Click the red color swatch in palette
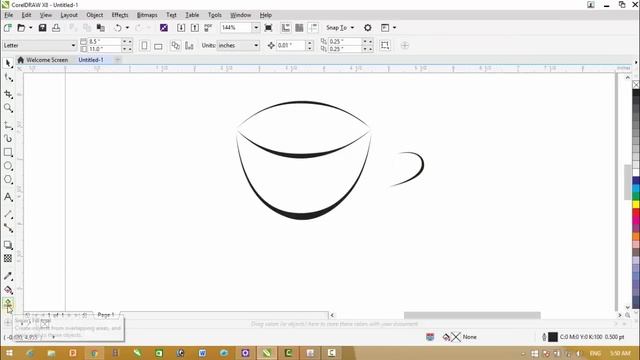Image resolution: width=640 pixels, height=360 pixels. [x=636, y=212]
